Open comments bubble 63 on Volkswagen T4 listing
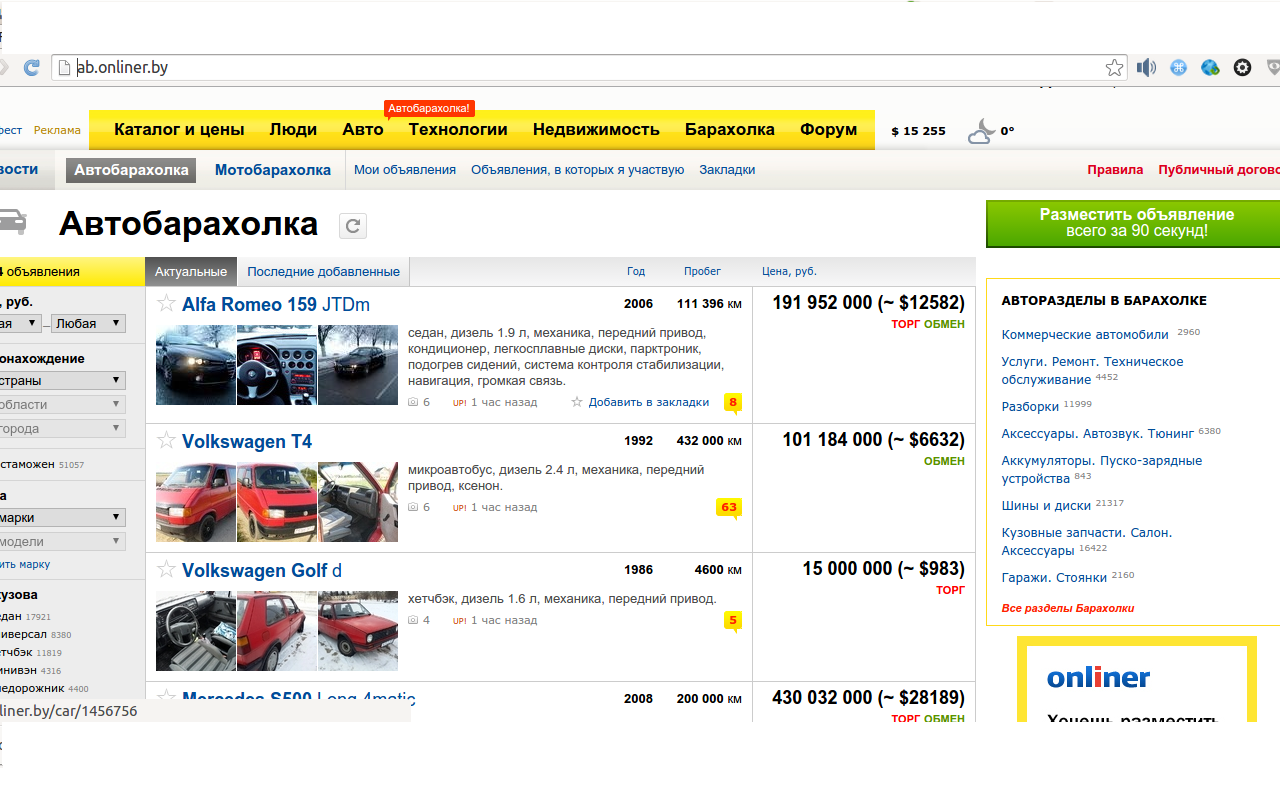Image resolution: width=1280 pixels, height=800 pixels. tap(729, 508)
